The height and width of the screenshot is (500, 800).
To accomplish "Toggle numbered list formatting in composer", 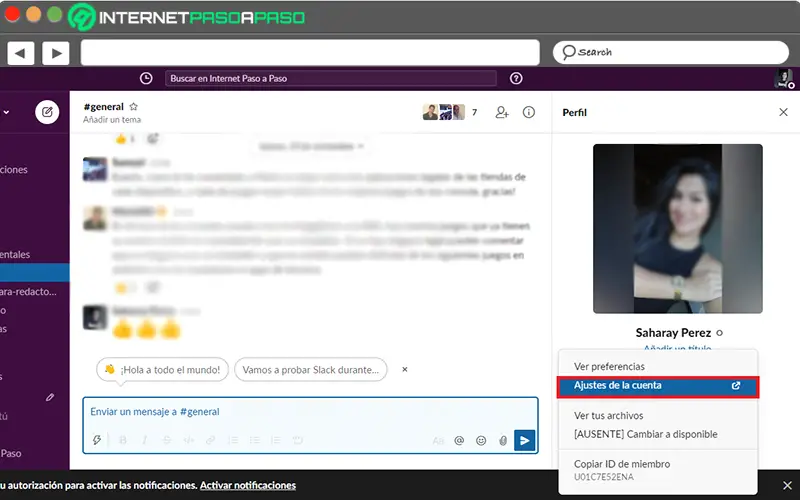I will pyautogui.click(x=233, y=440).
